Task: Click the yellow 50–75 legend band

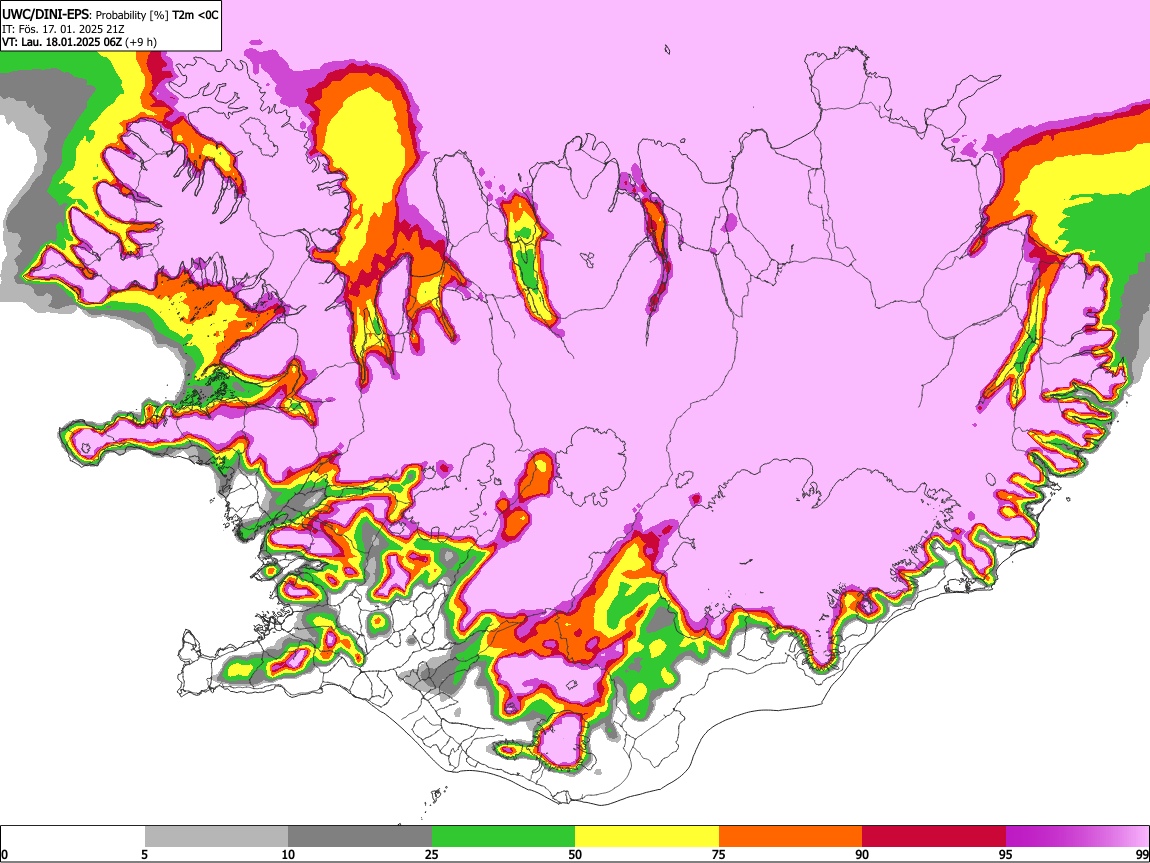Action: 647,836
